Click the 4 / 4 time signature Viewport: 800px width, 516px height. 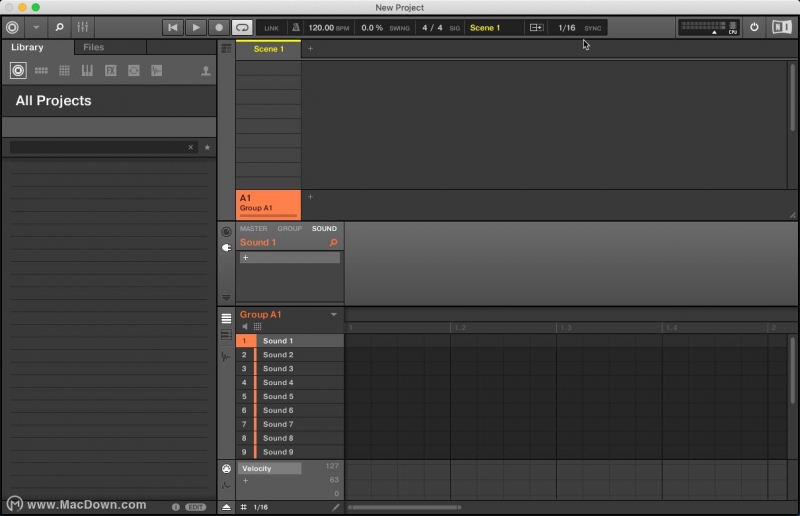(432, 28)
